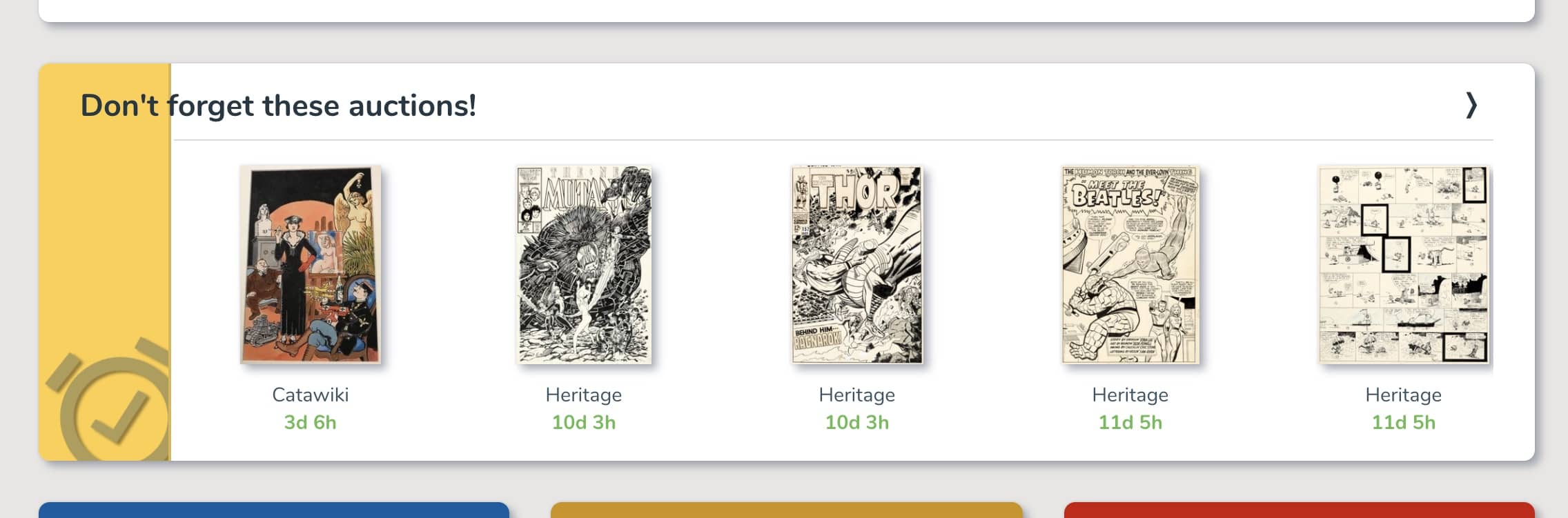
Task: Click the right chevron arrow in auctions panel
Action: [x=1471, y=106]
